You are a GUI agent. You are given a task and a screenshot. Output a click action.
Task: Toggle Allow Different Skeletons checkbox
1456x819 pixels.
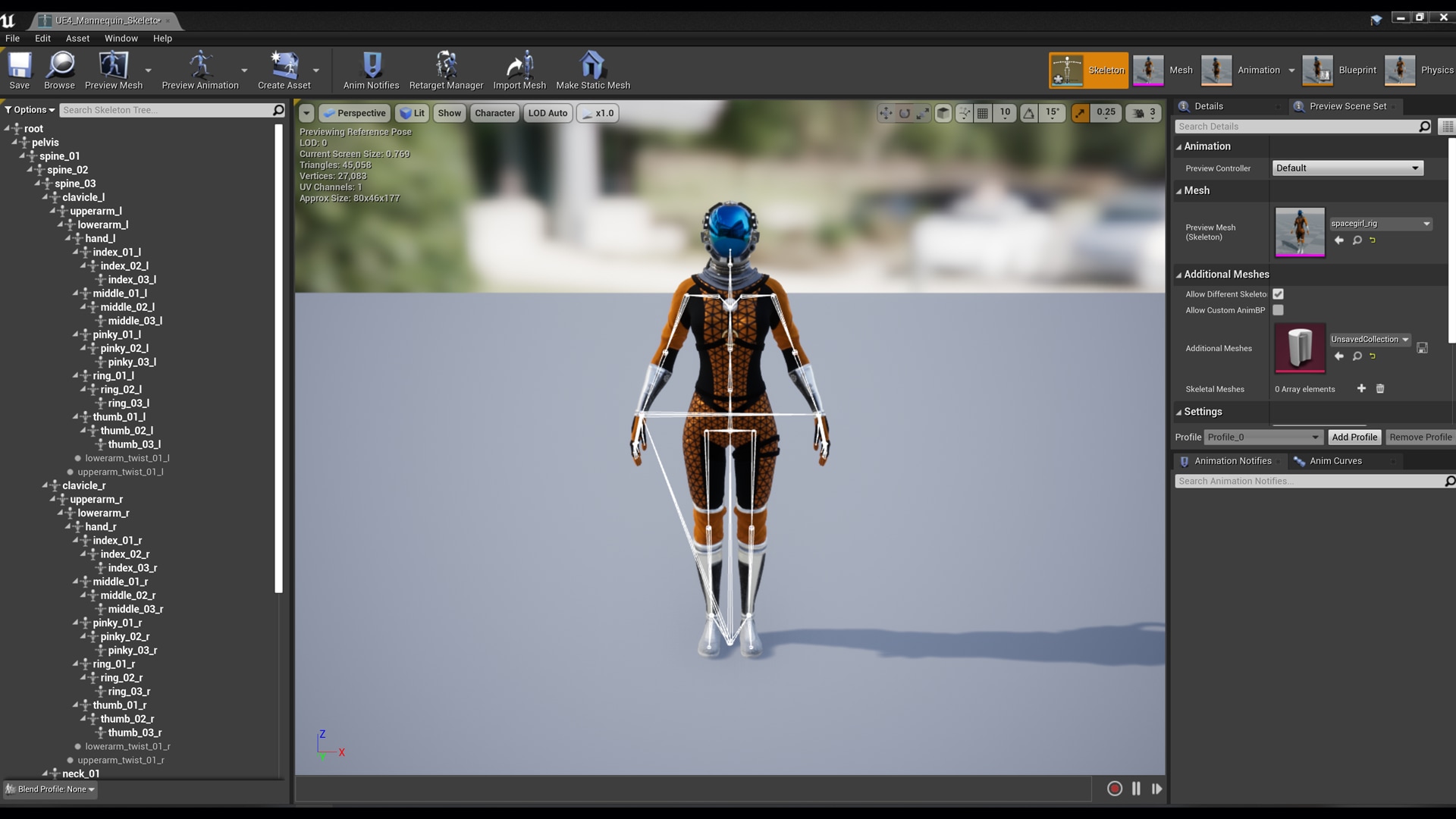click(1278, 294)
